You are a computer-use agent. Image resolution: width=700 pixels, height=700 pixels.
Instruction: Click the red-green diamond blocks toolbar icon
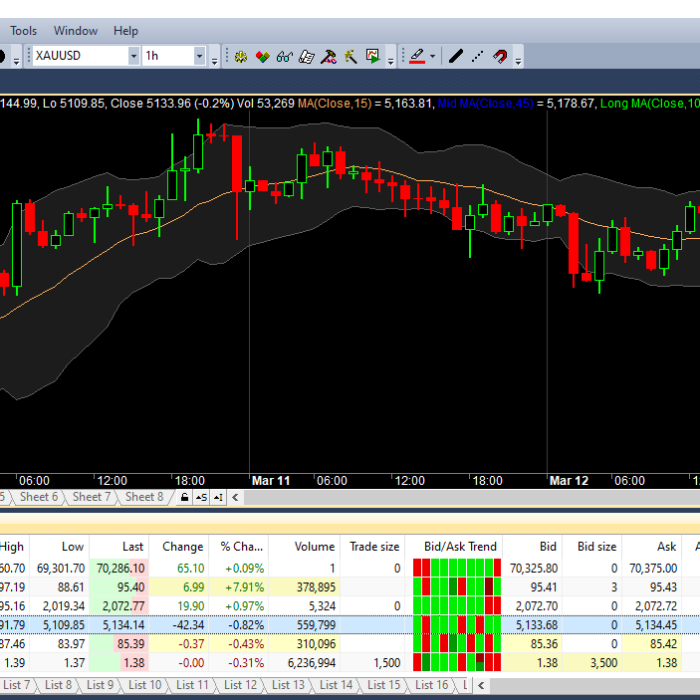[262, 57]
